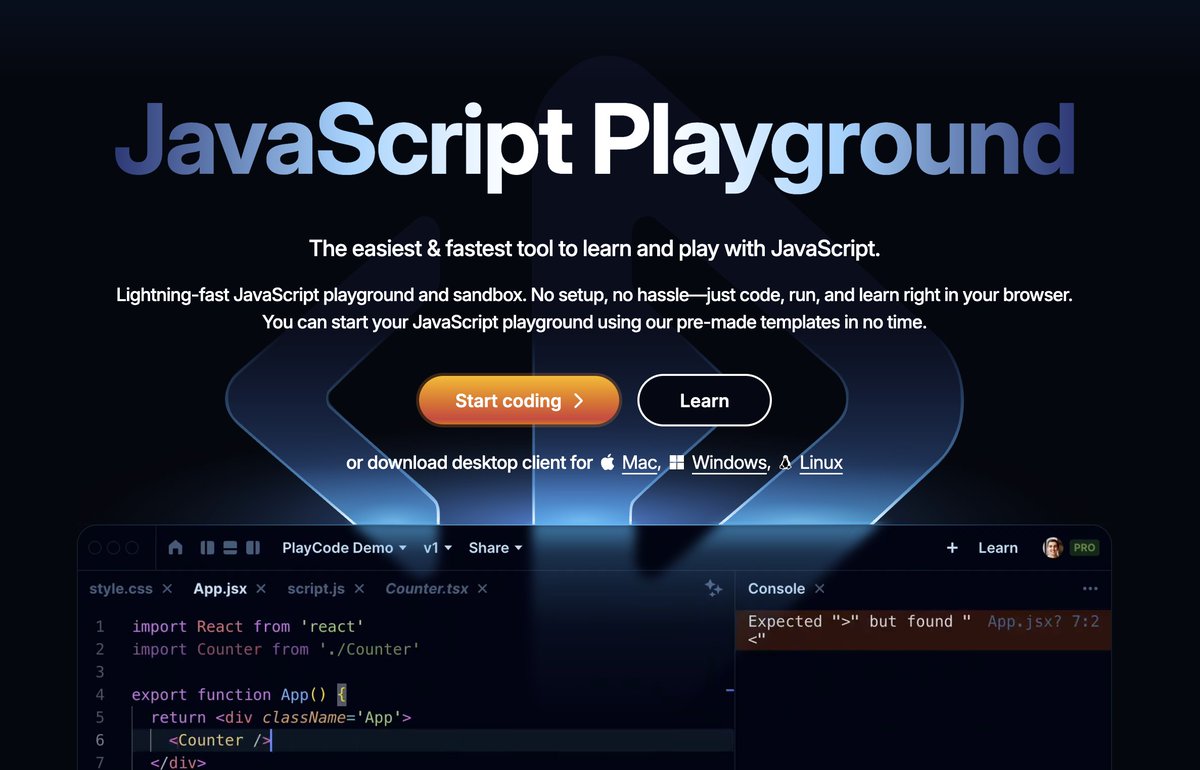Screen dimensions: 1200x770
Task: Switch to the script.js tab
Action: pos(316,589)
